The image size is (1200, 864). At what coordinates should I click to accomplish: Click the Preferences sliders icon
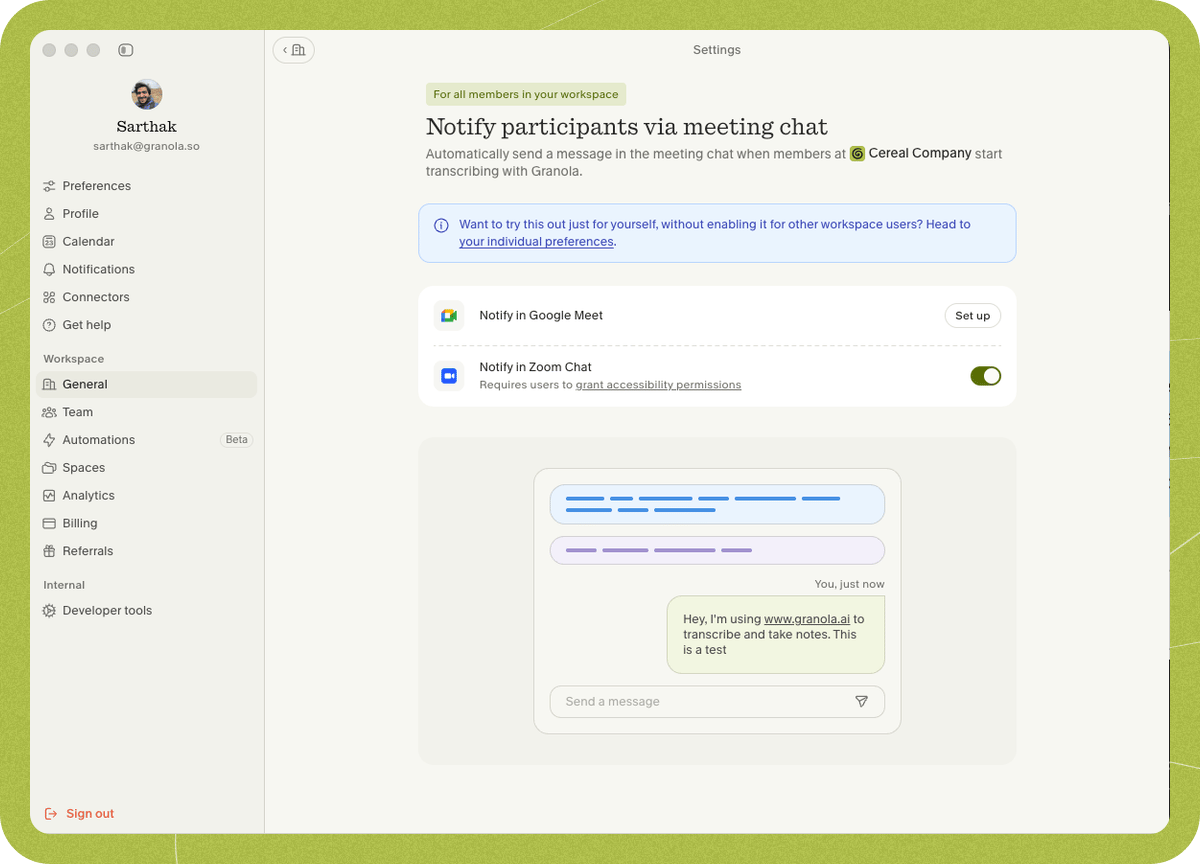49,186
